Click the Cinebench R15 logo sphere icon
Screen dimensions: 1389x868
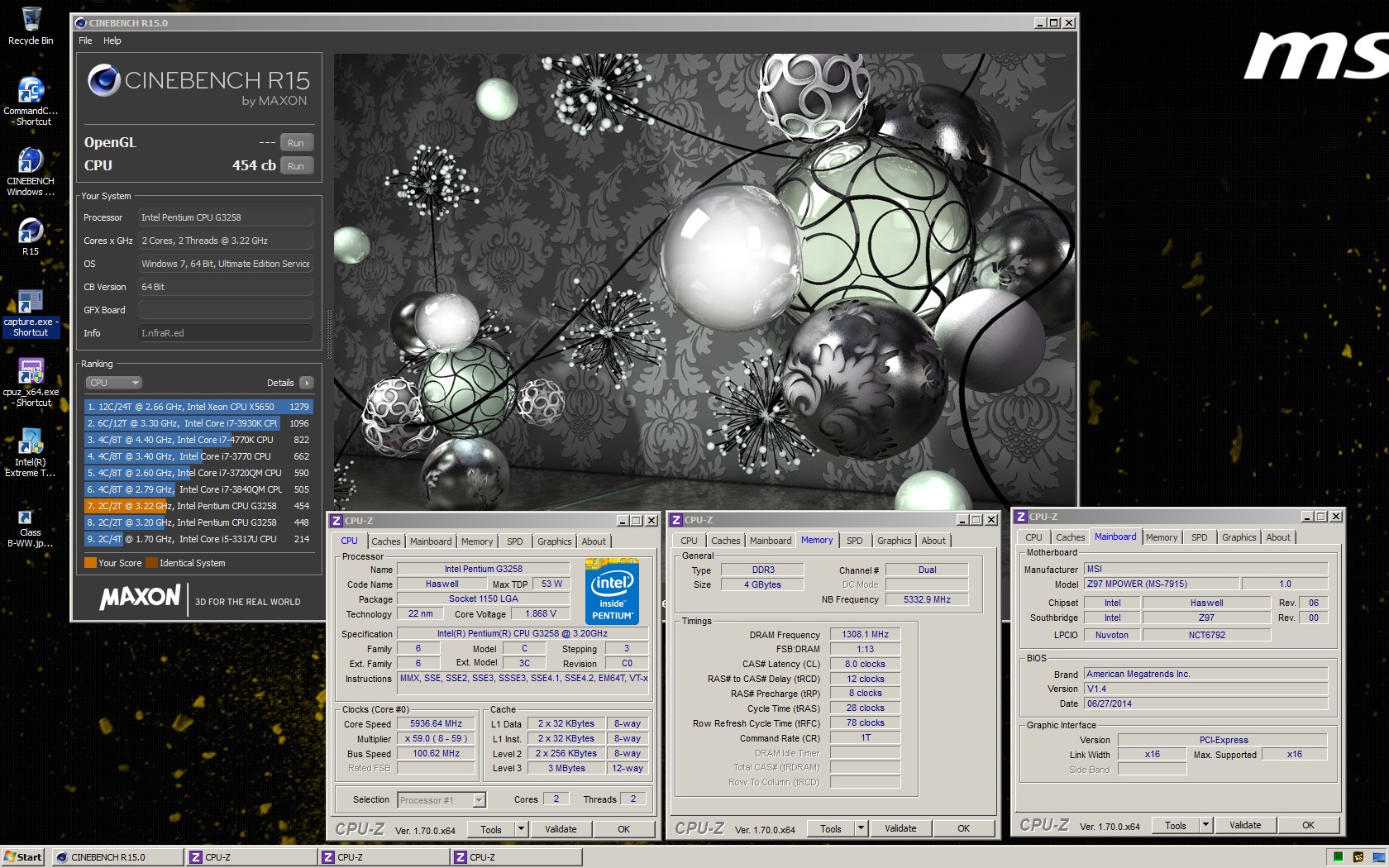pyautogui.click(x=104, y=80)
